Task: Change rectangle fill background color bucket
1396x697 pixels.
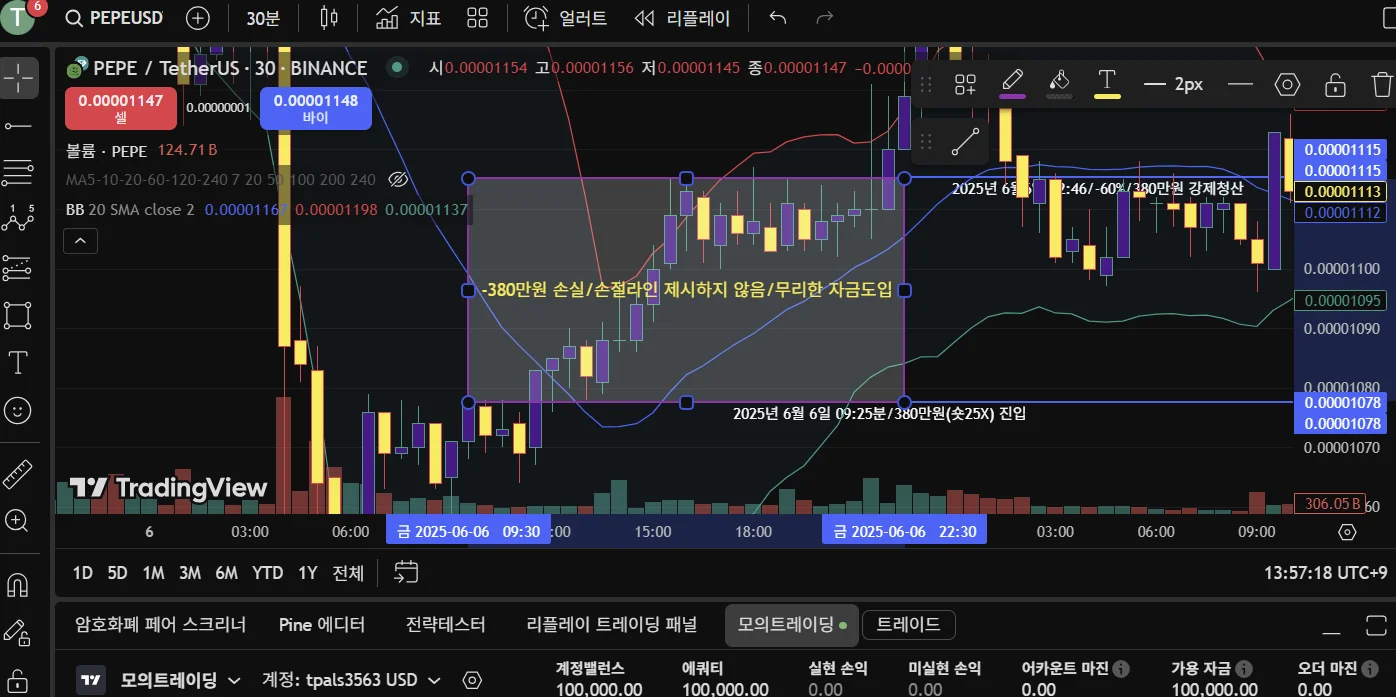Action: pyautogui.click(x=1060, y=84)
